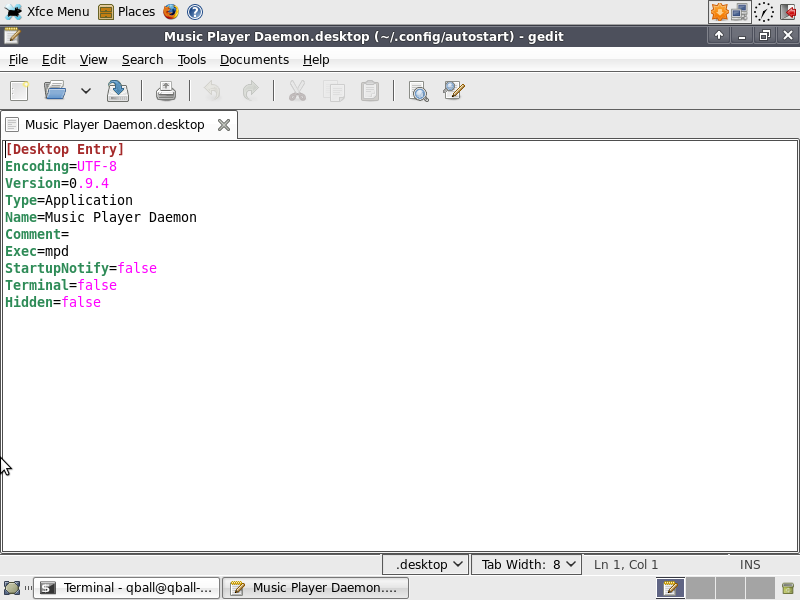Viewport: 800px width, 600px height.
Task: Save the current file icon
Action: click(118, 91)
